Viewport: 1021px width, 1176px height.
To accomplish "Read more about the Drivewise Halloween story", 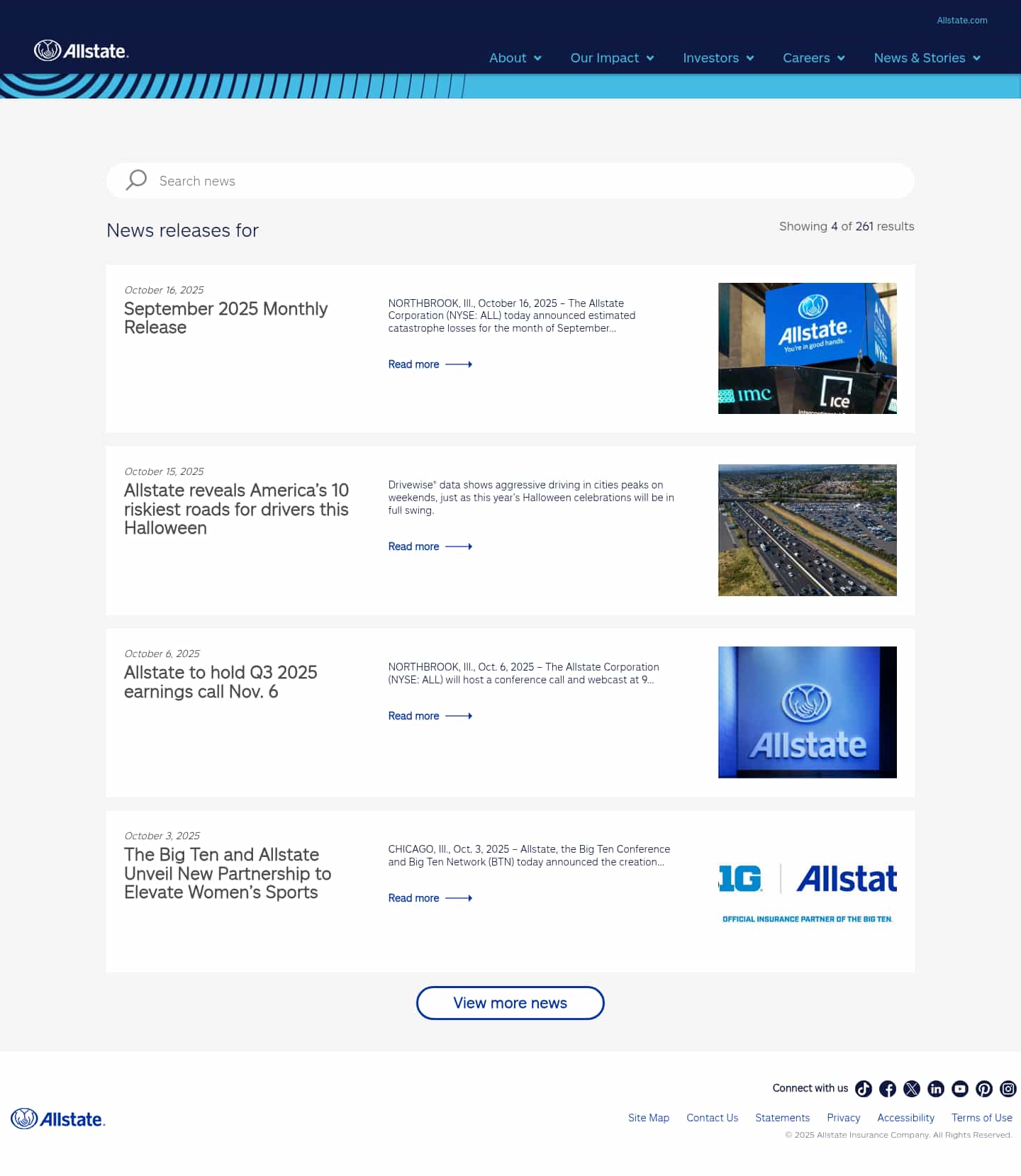I will click(430, 547).
